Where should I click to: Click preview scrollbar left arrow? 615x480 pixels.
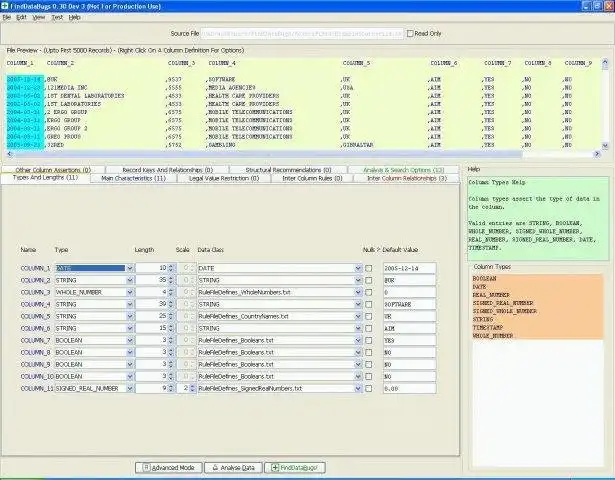pos(9,154)
